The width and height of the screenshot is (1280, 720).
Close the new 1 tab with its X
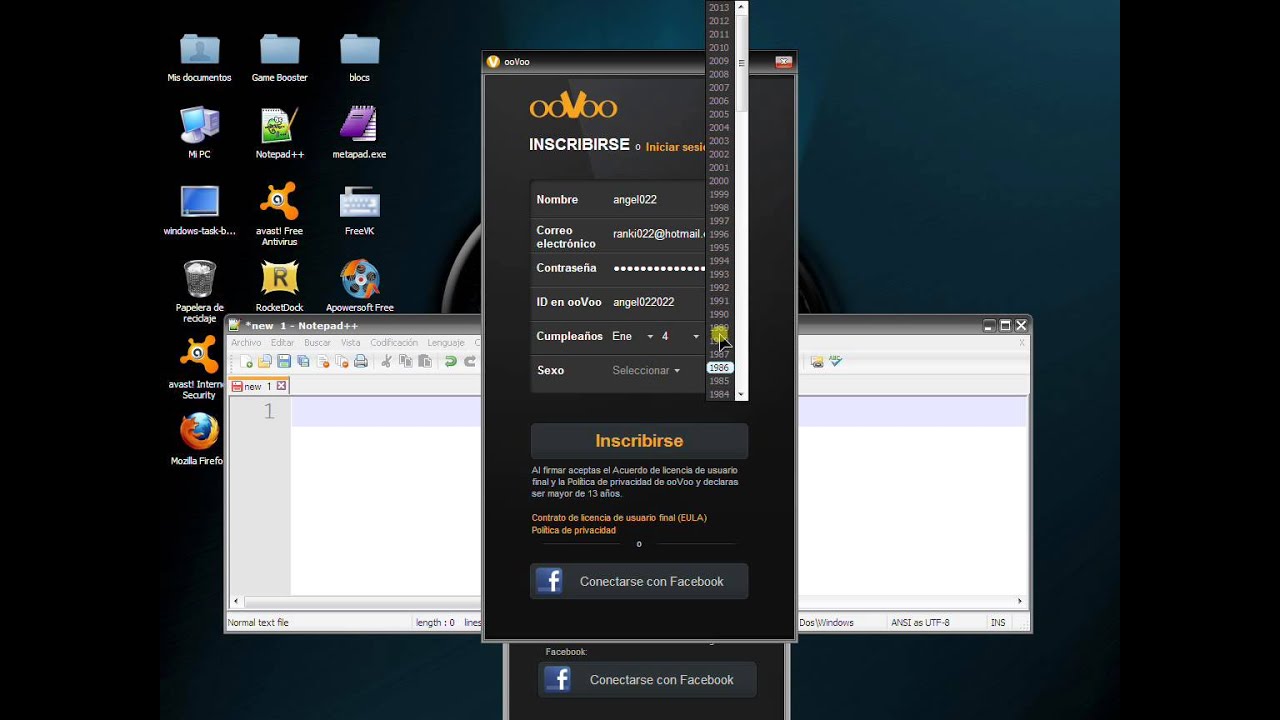click(x=281, y=386)
